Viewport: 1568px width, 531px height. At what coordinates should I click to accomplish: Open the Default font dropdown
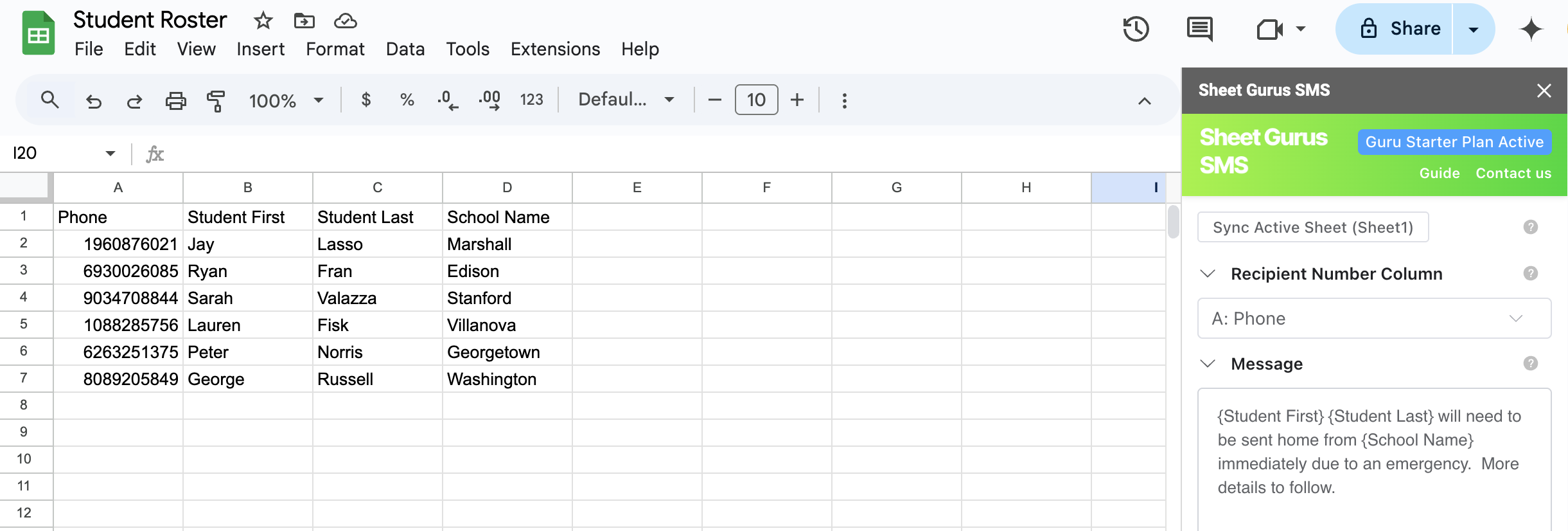626,100
